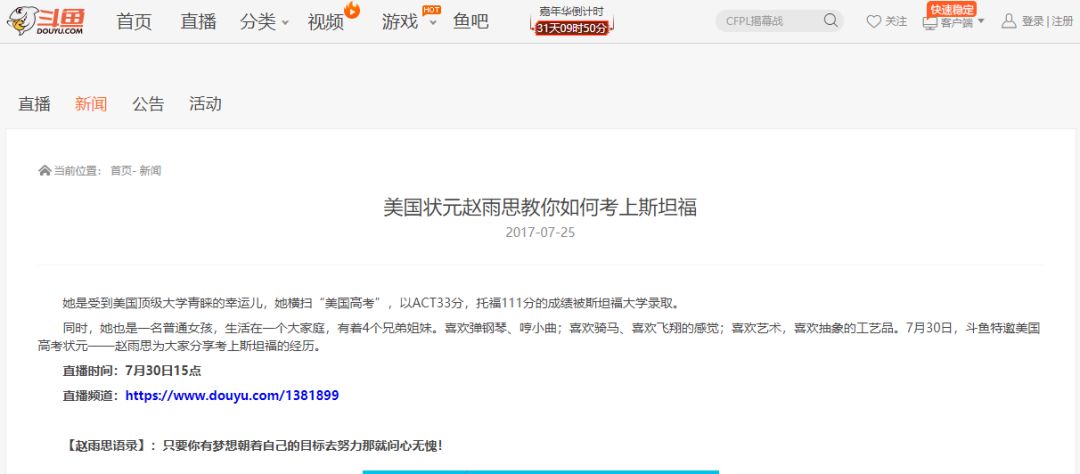Viewport: 1080px width, 474px height.
Task: Click the article title 美国状元赵雨思教你如何考上斯坦福
Action: pyautogui.click(x=540, y=207)
